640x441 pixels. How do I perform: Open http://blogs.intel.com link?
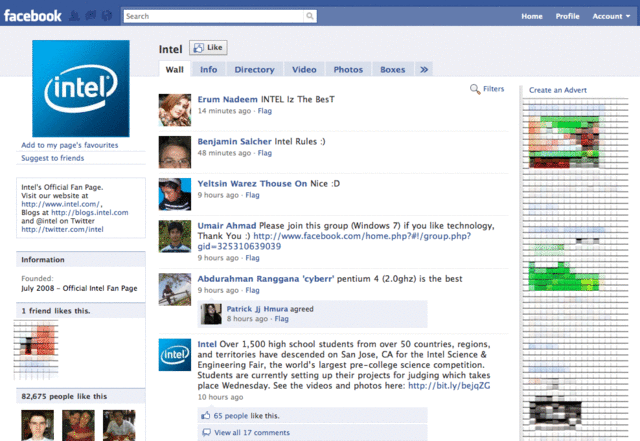[90, 212]
